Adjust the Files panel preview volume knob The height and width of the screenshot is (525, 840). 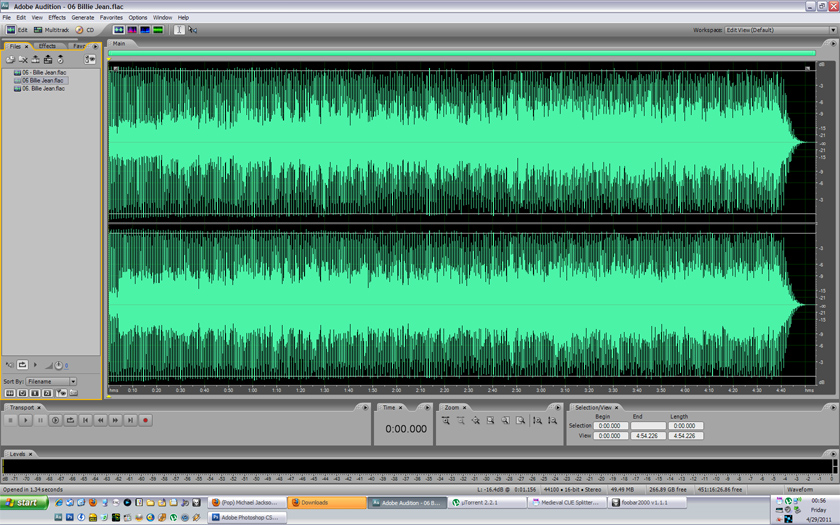click(58, 366)
